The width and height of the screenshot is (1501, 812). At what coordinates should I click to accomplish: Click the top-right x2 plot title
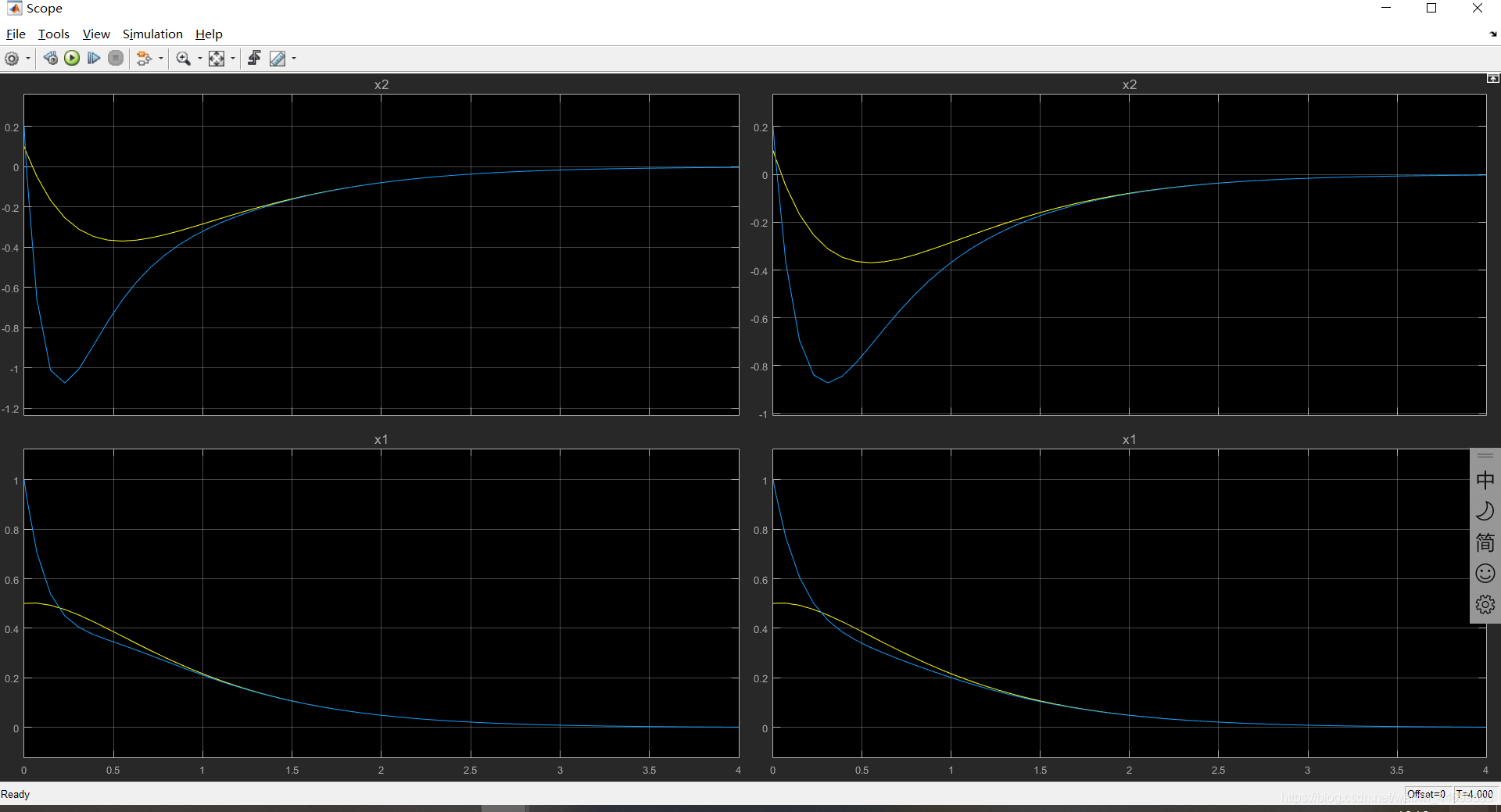pyautogui.click(x=1130, y=84)
